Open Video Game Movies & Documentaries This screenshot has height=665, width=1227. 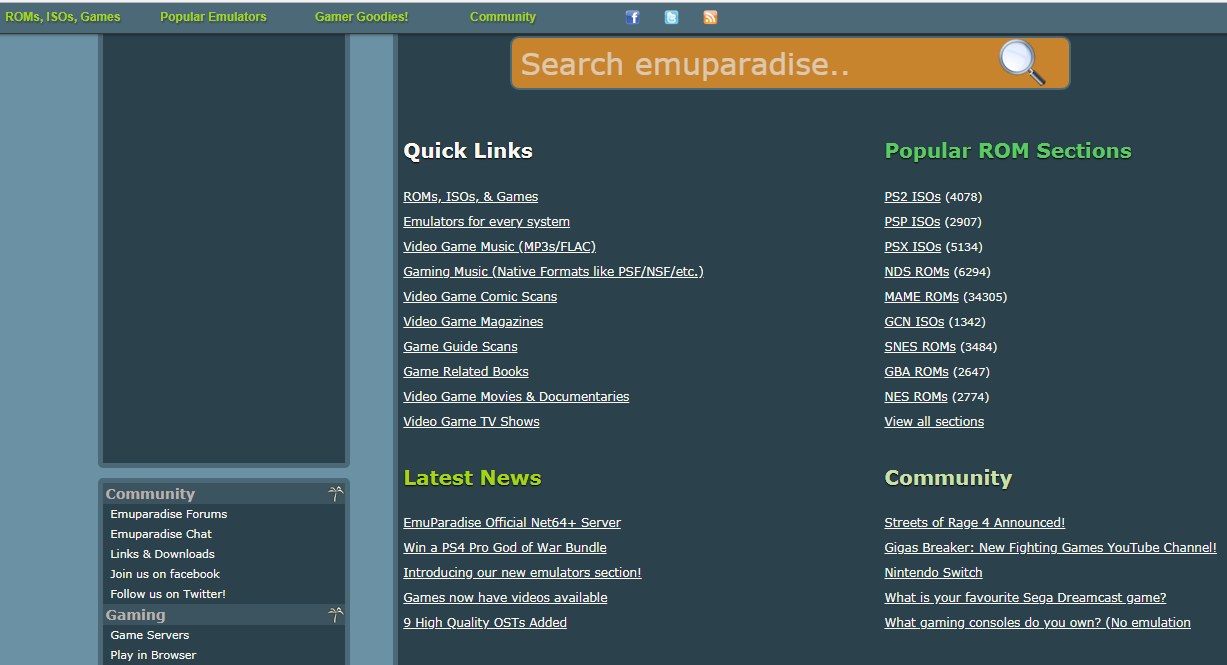tap(516, 397)
